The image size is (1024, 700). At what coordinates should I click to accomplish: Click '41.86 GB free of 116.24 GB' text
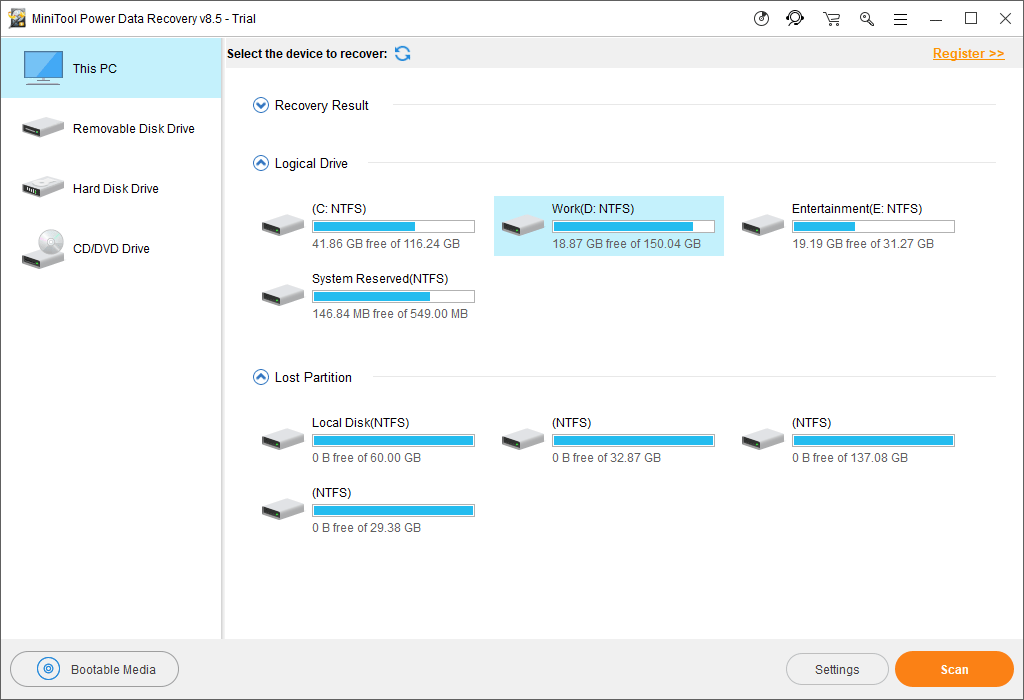386,244
